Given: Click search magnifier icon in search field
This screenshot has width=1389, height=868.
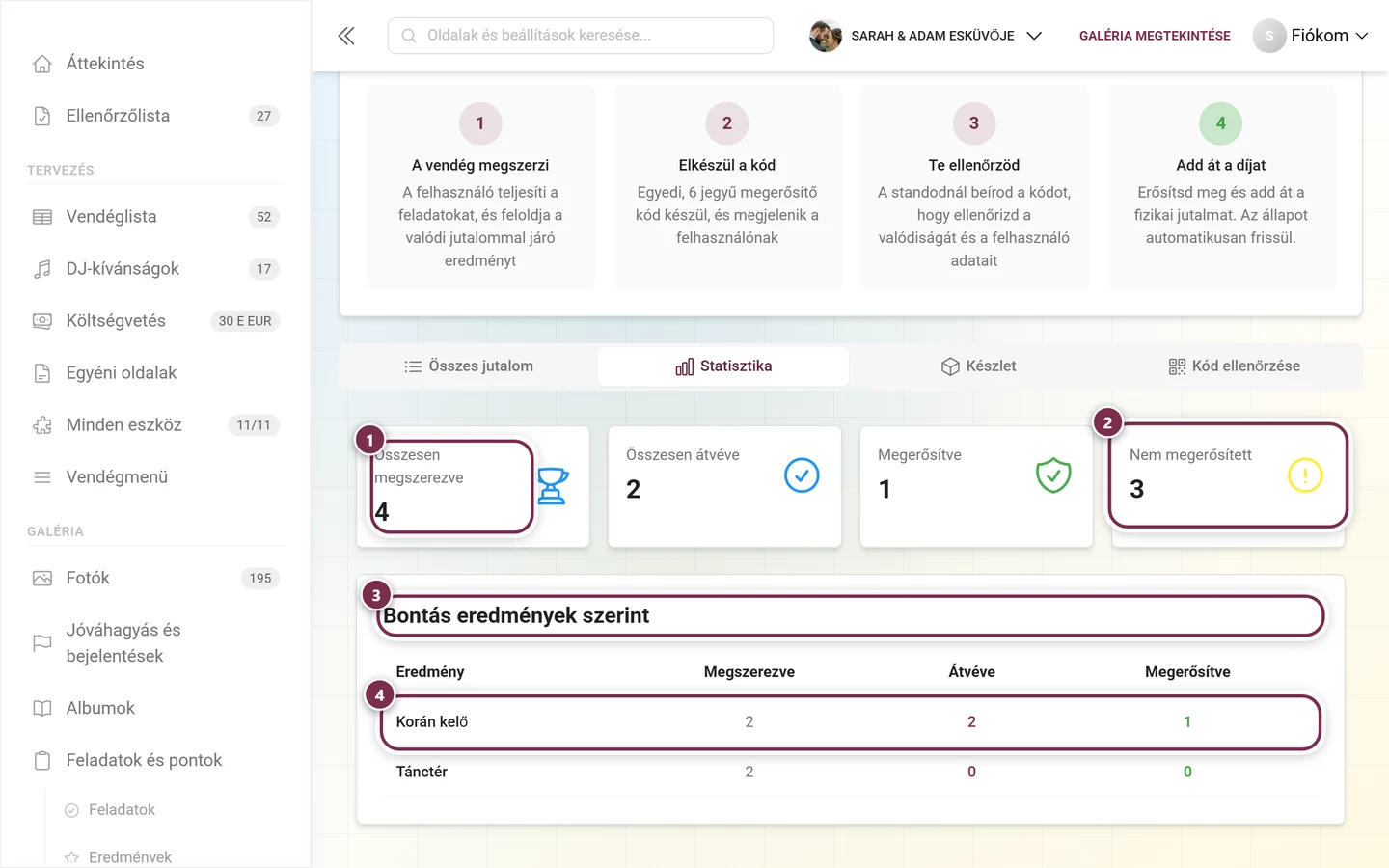Looking at the screenshot, I should 409,36.
